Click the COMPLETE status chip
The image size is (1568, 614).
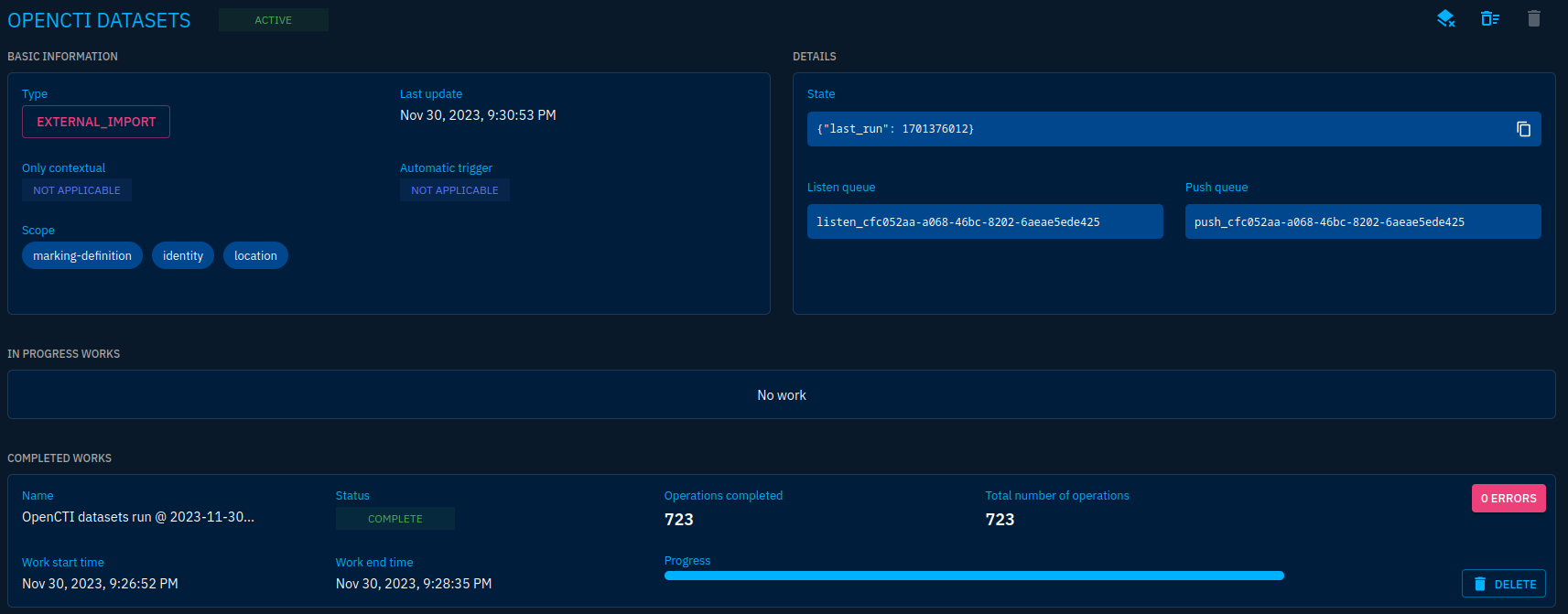[395, 519]
